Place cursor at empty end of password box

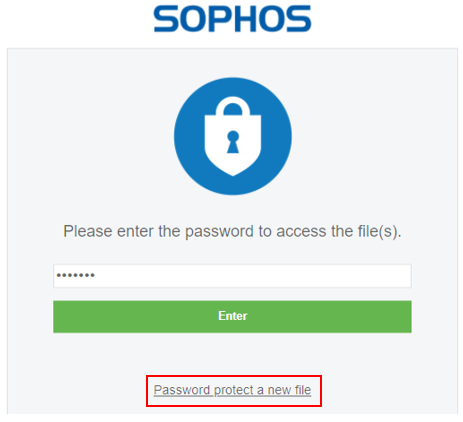point(253,276)
